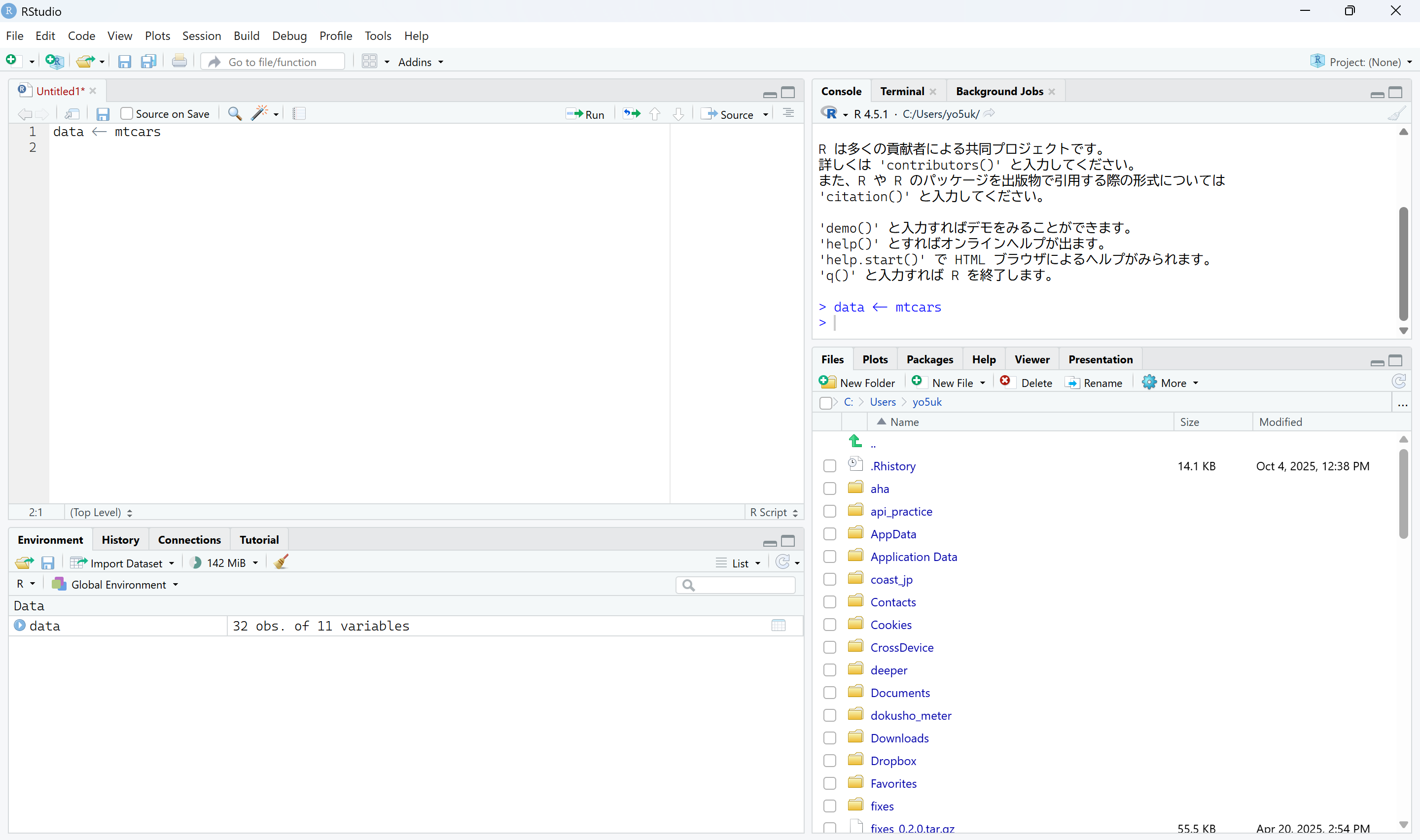
Task: Click the code tools magic wand icon
Action: pyautogui.click(x=260, y=114)
